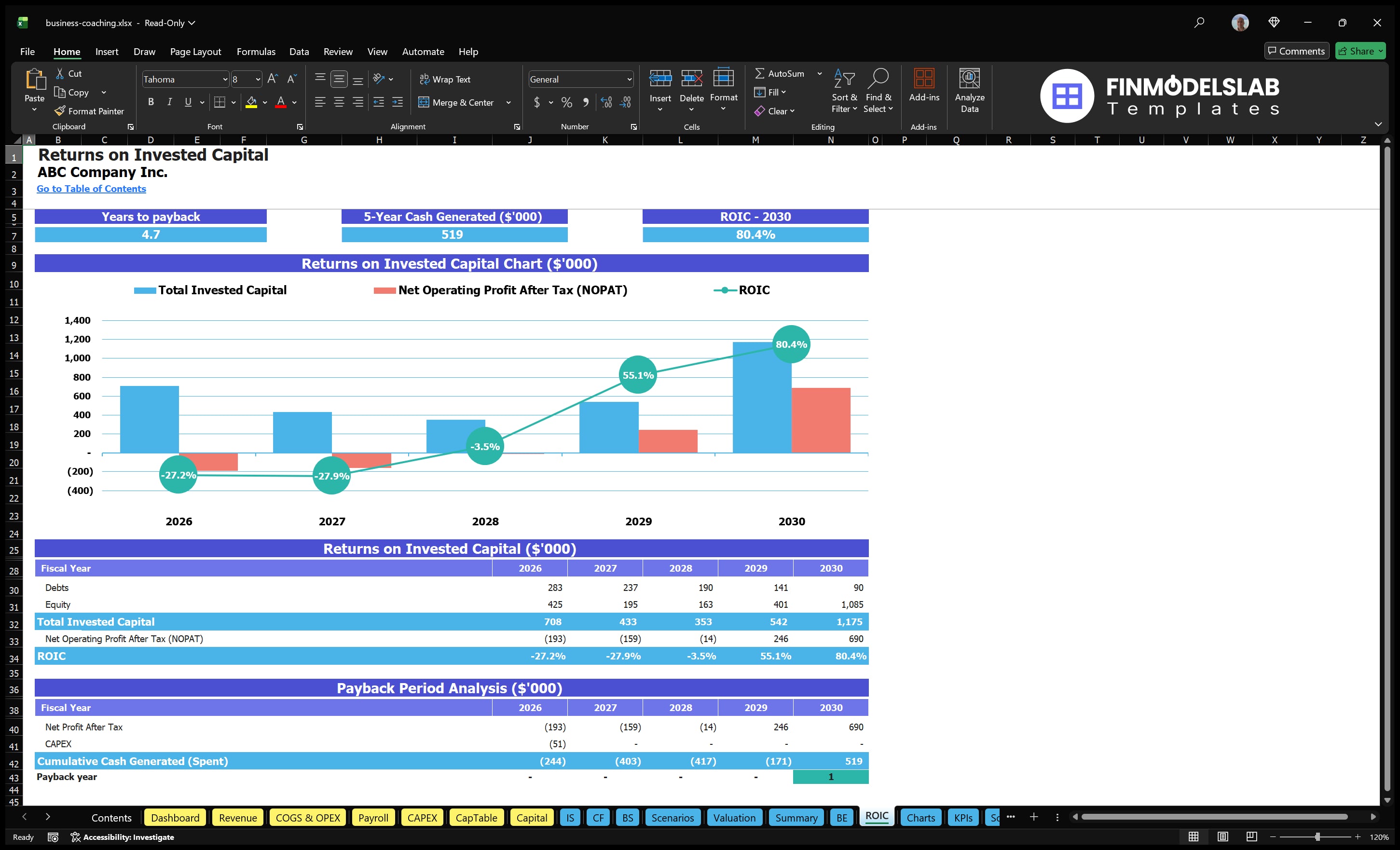This screenshot has height=850, width=1400.
Task: Expand the Fill Color dropdown arrow
Action: (x=265, y=103)
